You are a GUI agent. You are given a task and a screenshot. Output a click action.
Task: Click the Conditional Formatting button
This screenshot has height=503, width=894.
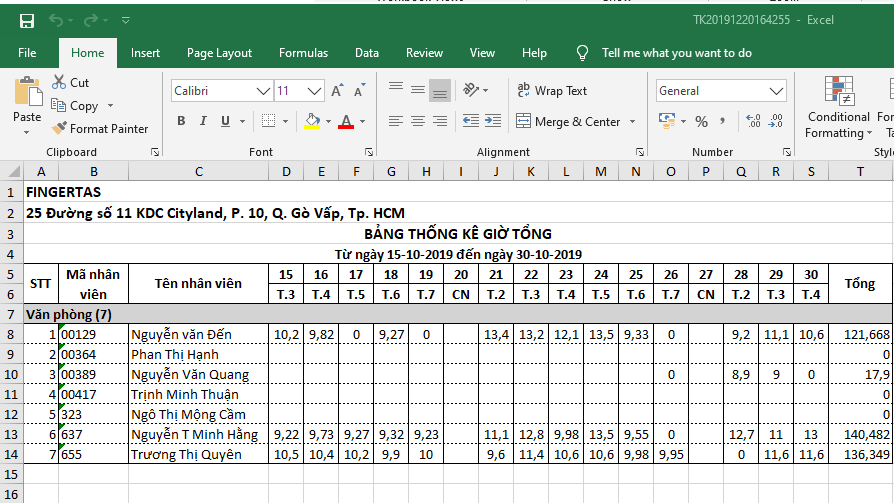(x=838, y=111)
